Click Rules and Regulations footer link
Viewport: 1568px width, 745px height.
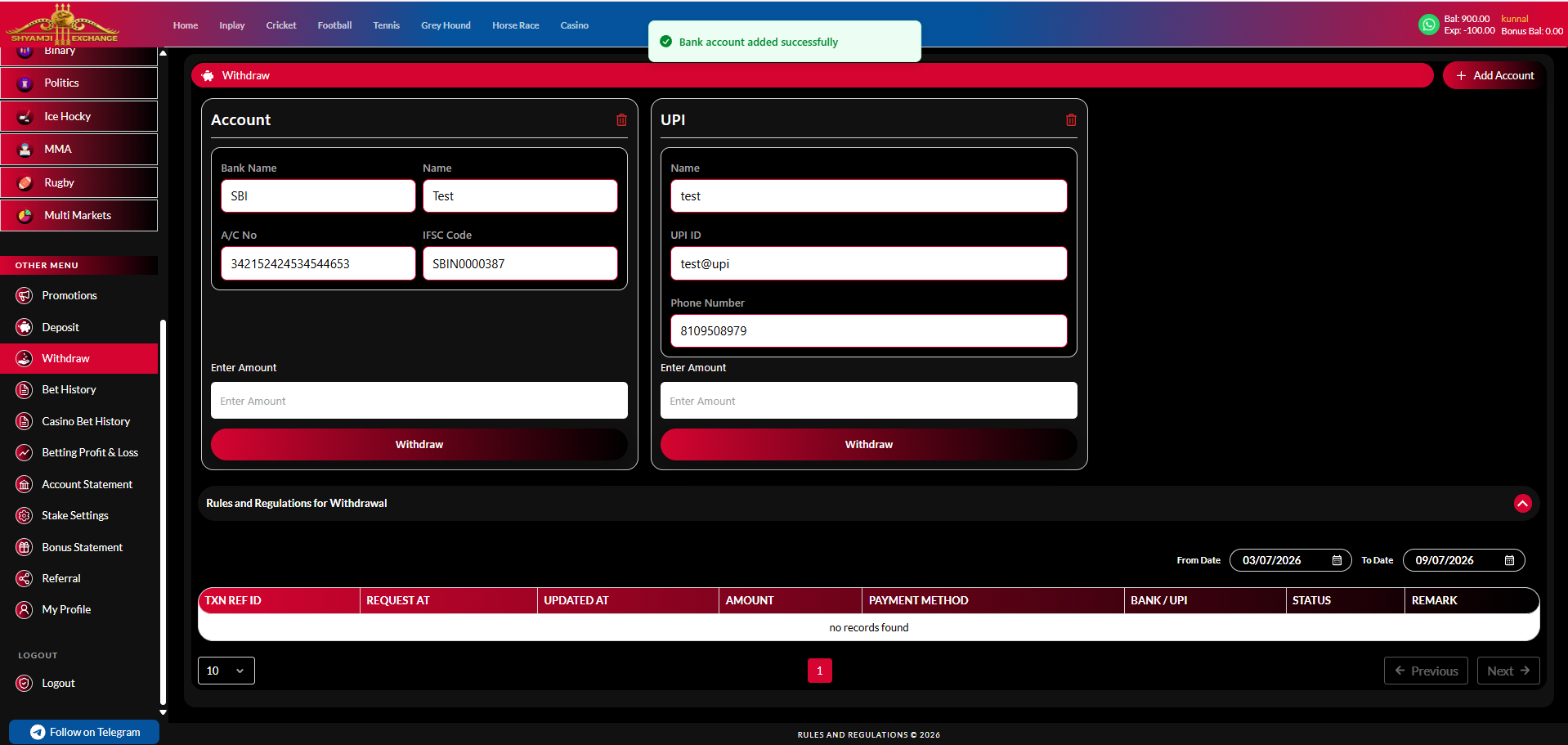tap(869, 735)
